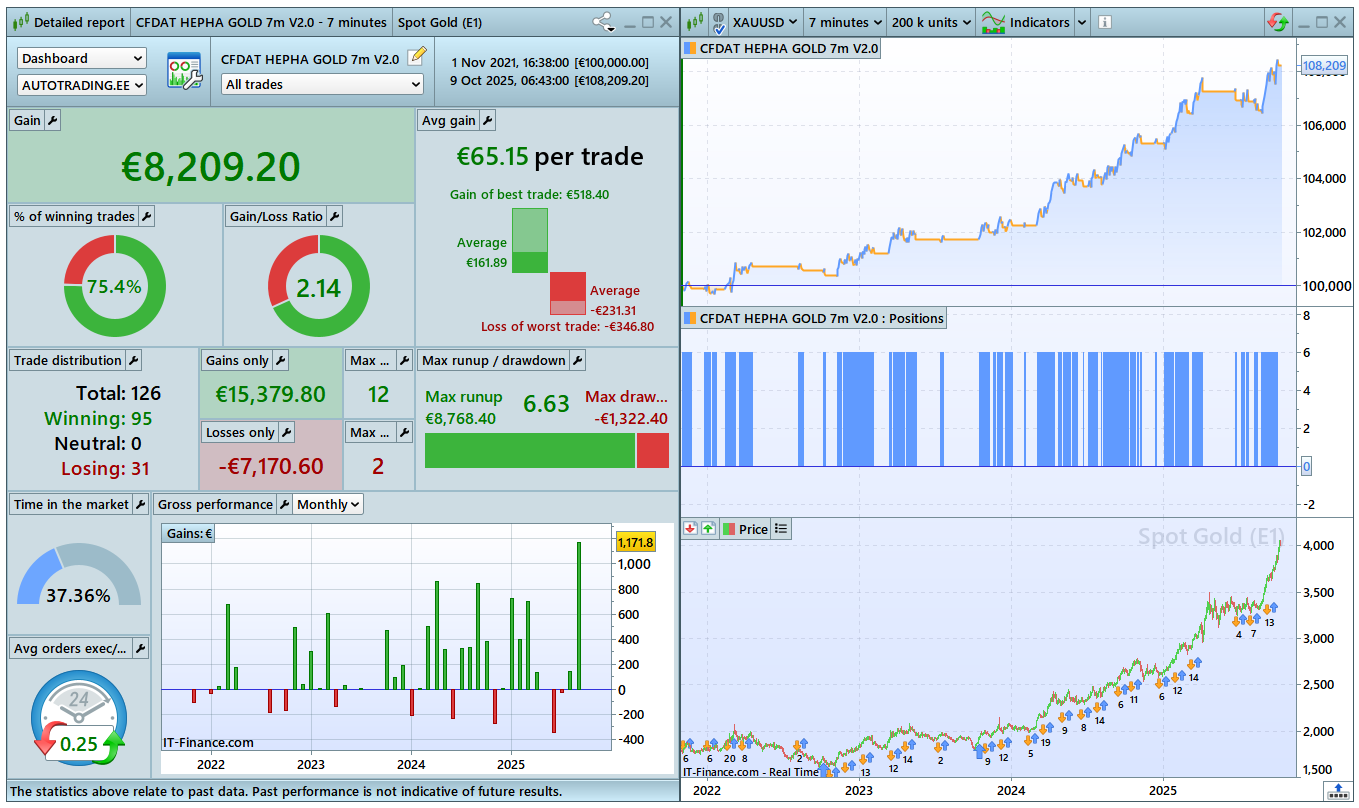The image size is (1359, 808).
Task: Click the Price label button
Action: pyautogui.click(x=746, y=529)
